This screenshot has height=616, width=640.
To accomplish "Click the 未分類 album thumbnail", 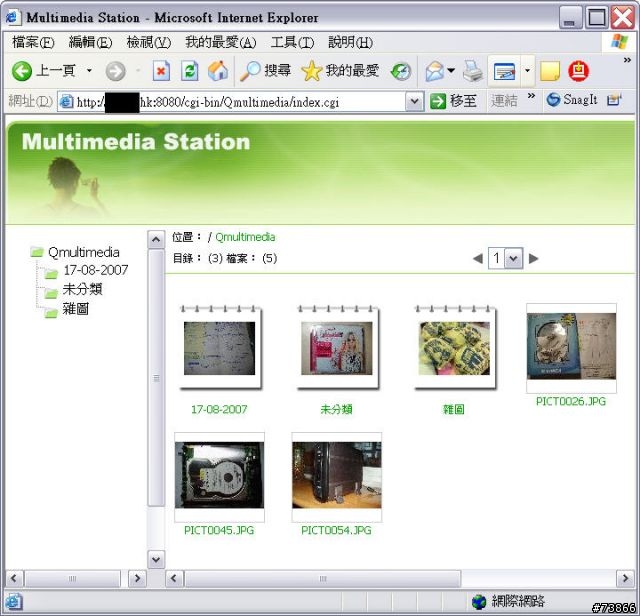I will (337, 347).
